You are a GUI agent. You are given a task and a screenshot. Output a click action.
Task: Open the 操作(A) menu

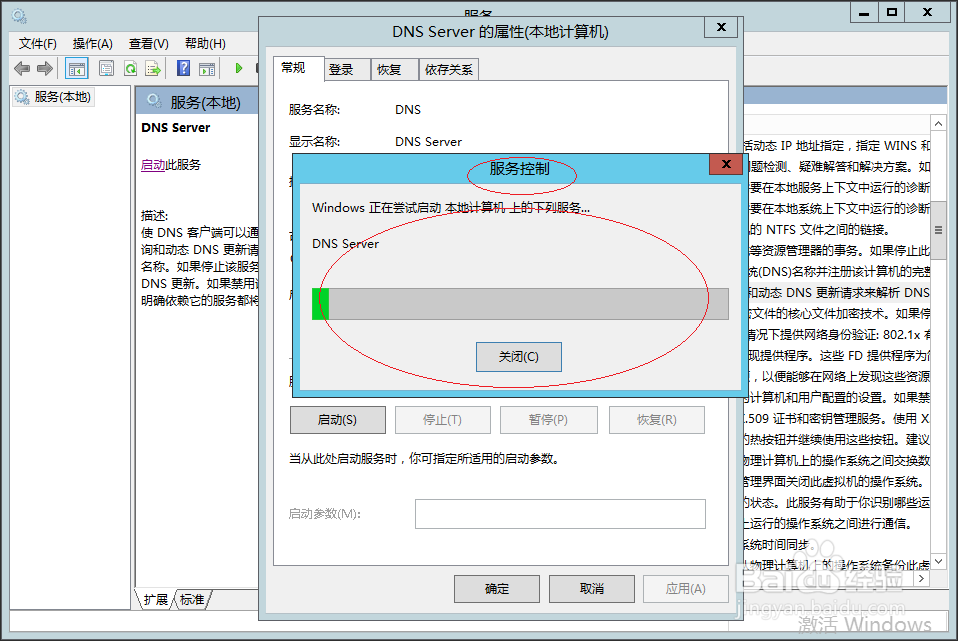tap(92, 43)
